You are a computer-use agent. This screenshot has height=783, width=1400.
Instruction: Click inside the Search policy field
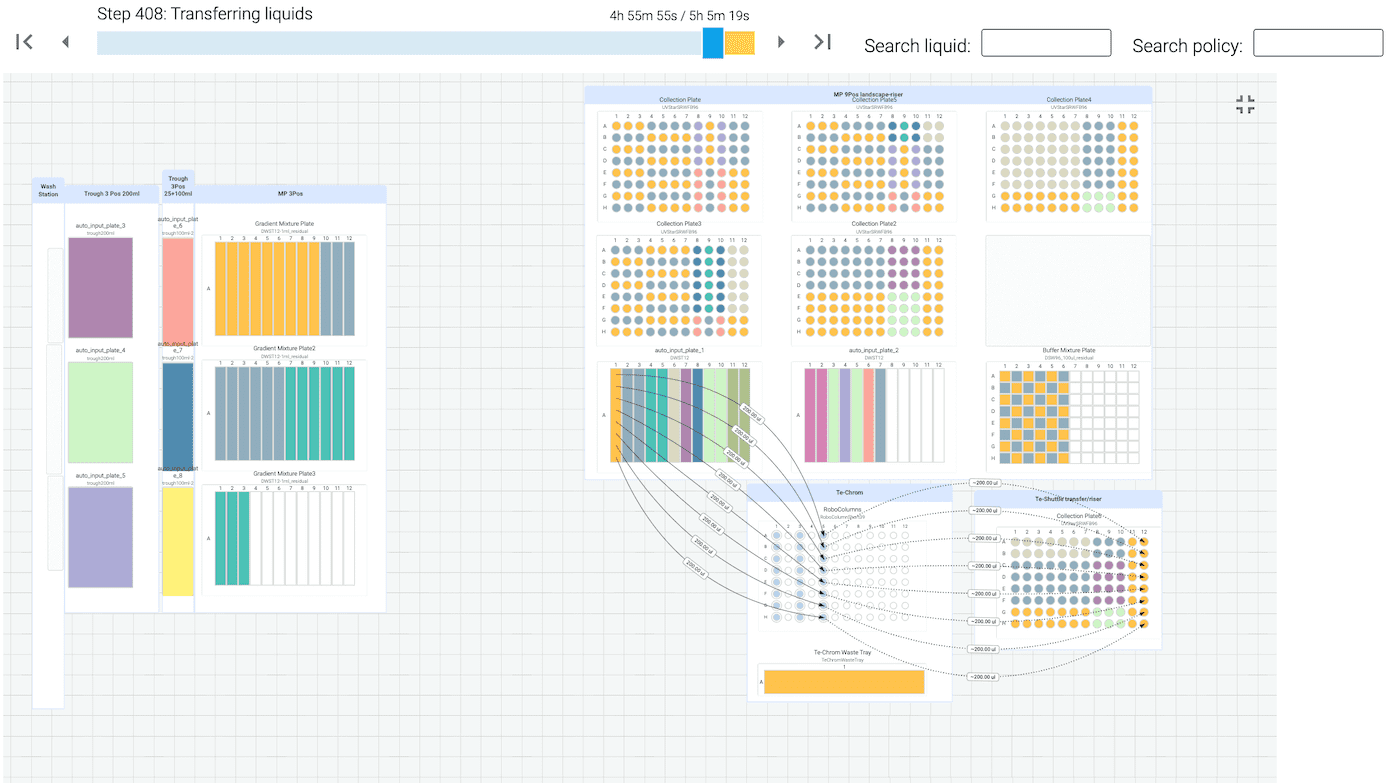click(1317, 42)
